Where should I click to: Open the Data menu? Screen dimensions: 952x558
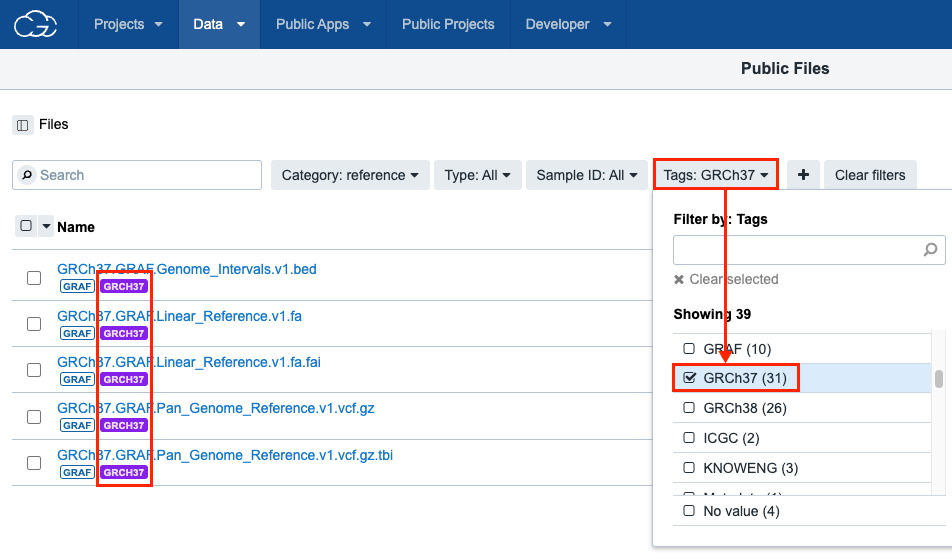219,24
